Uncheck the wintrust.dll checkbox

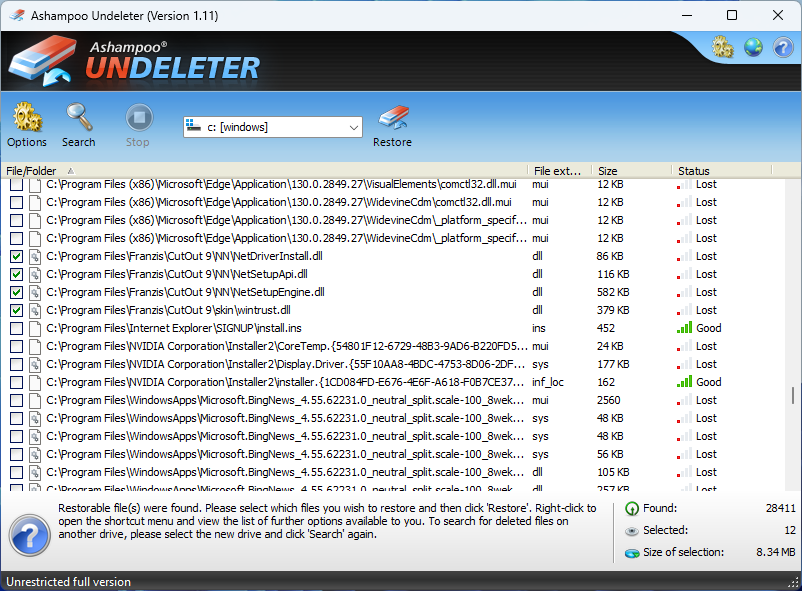(x=16, y=311)
